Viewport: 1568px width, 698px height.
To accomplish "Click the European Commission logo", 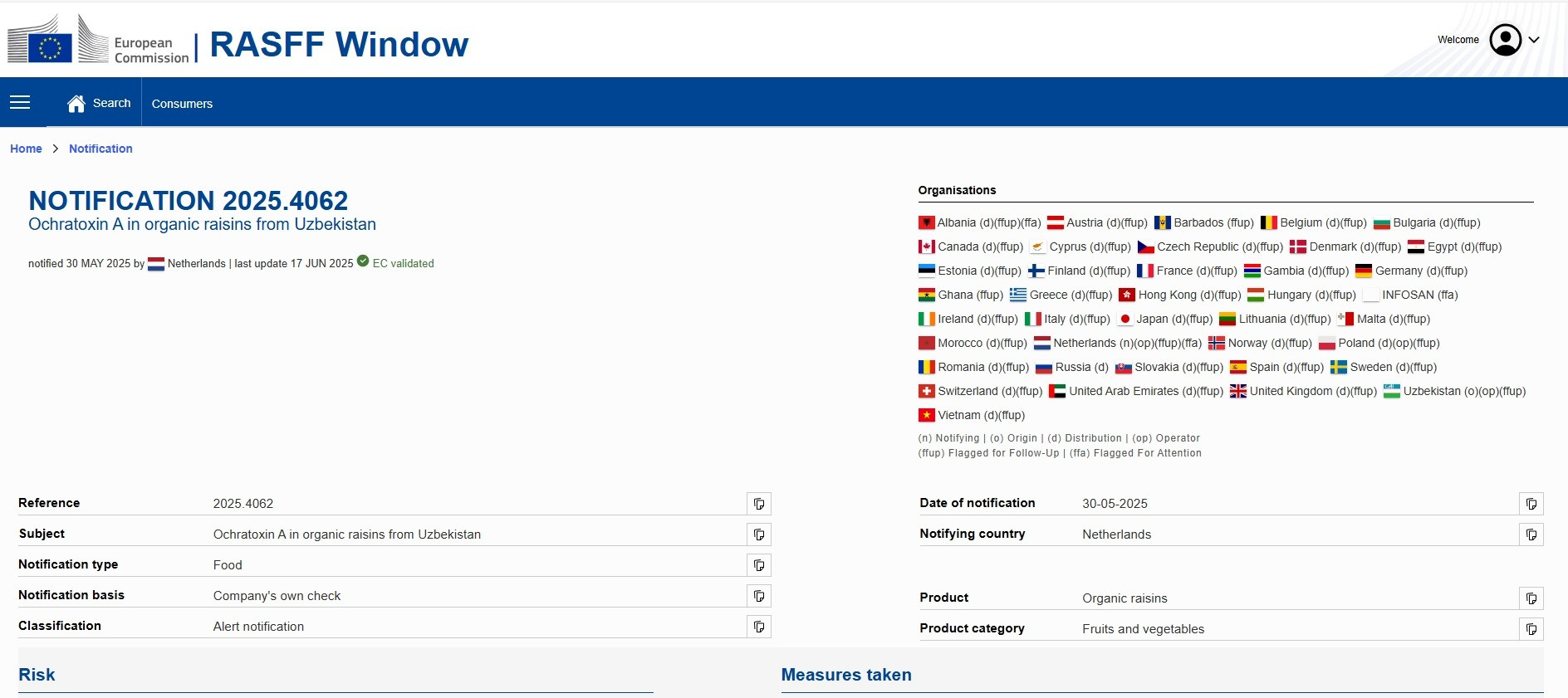I will [99, 41].
